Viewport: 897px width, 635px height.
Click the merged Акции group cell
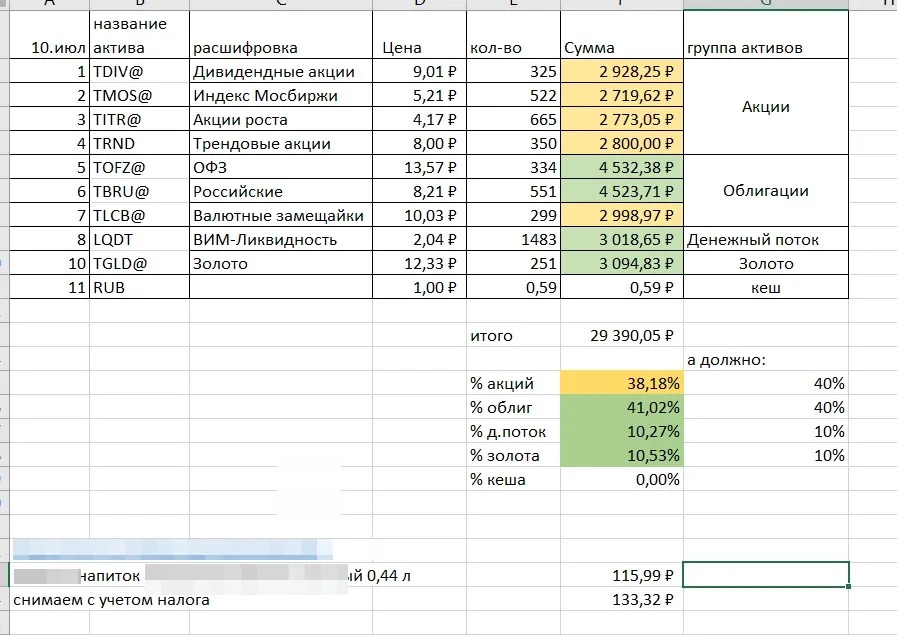coord(765,107)
